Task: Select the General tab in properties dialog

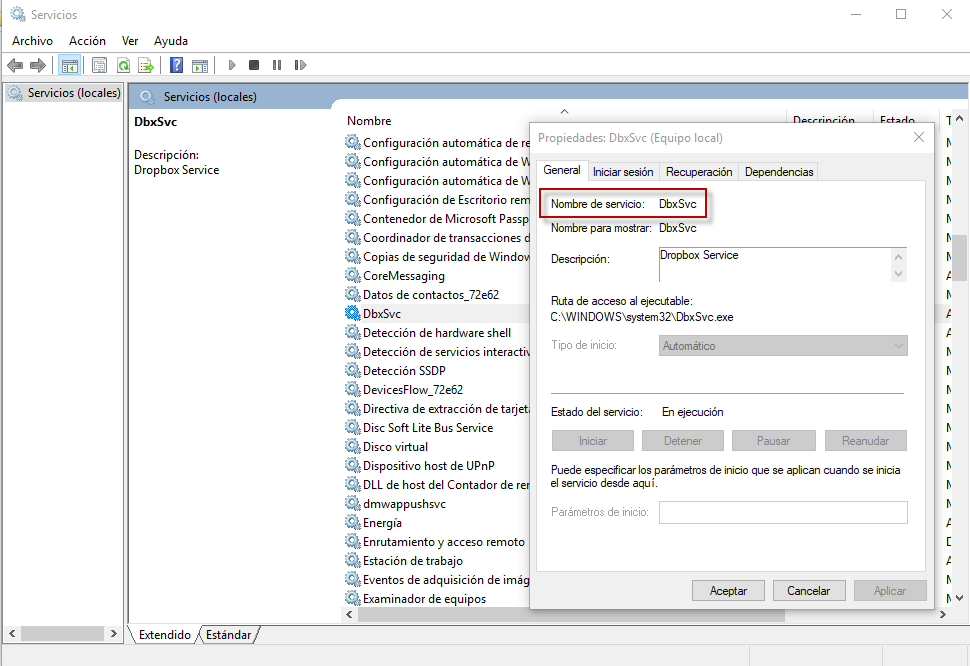Action: tap(562, 170)
